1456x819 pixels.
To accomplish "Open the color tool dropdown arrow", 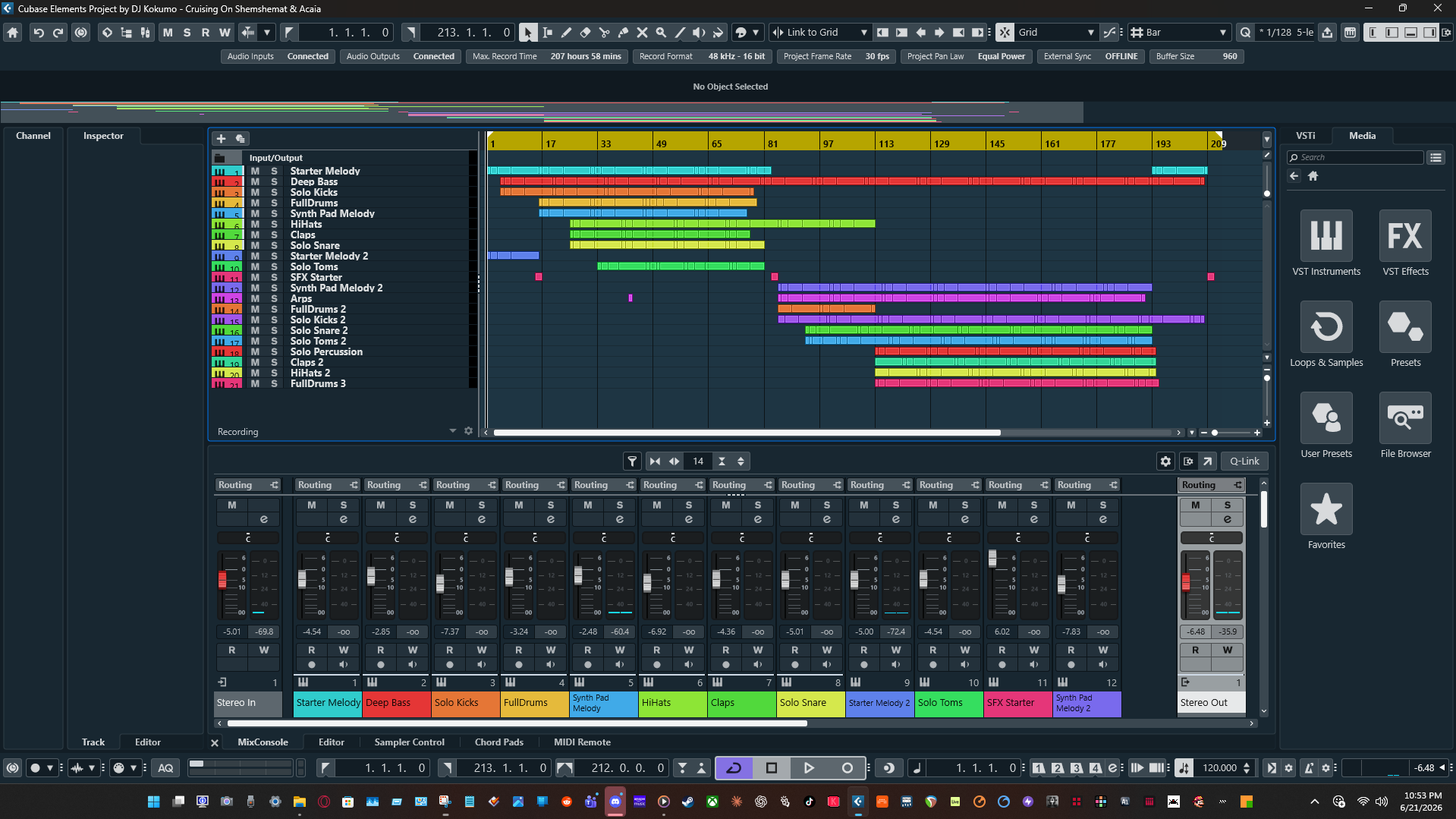I will 756,33.
